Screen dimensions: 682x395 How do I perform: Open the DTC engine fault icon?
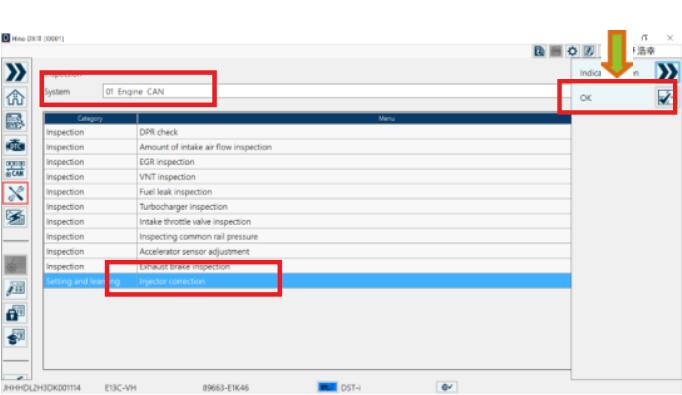pos(16,145)
